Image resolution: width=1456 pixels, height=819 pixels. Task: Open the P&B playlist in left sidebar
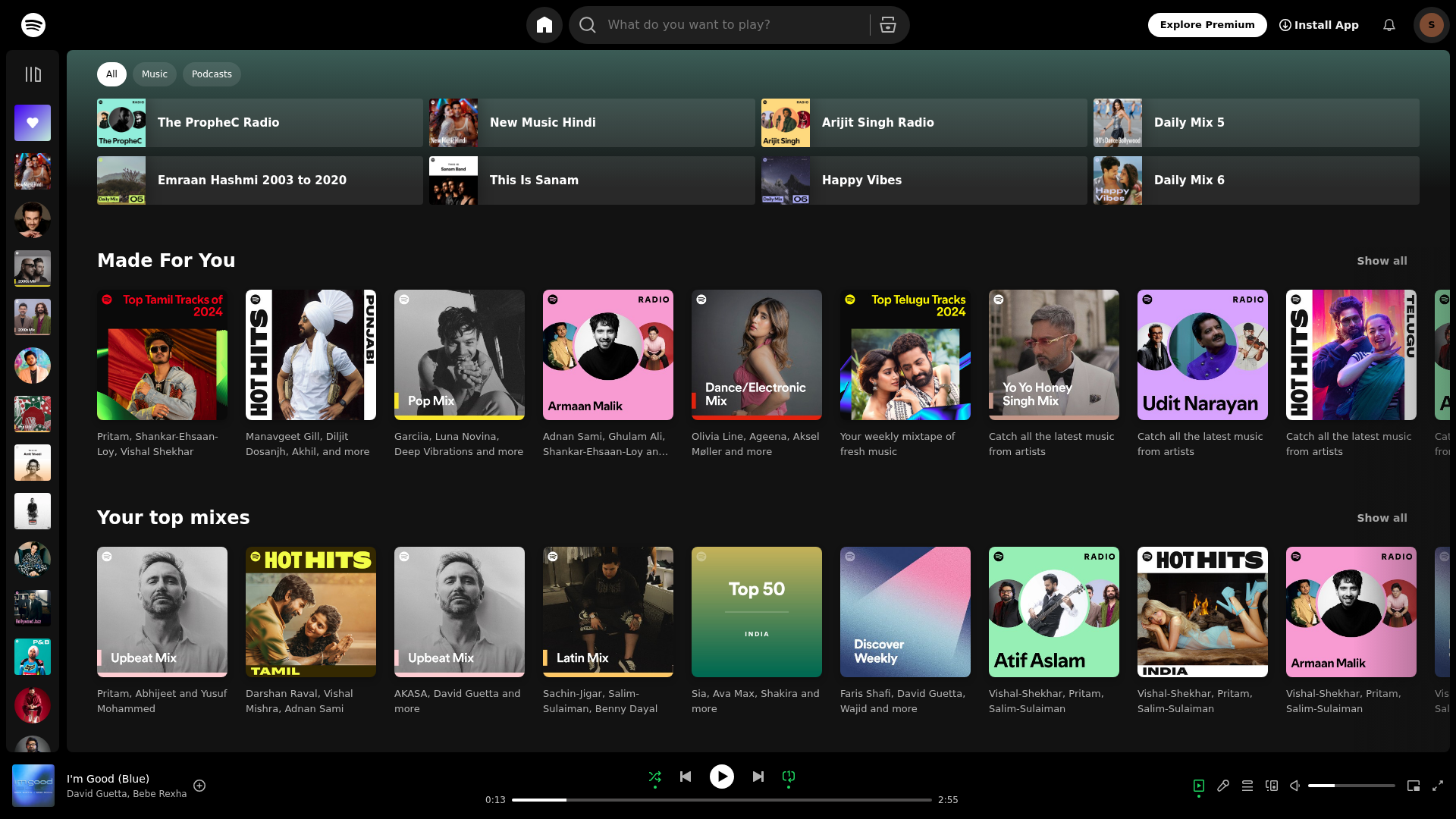coord(33,657)
